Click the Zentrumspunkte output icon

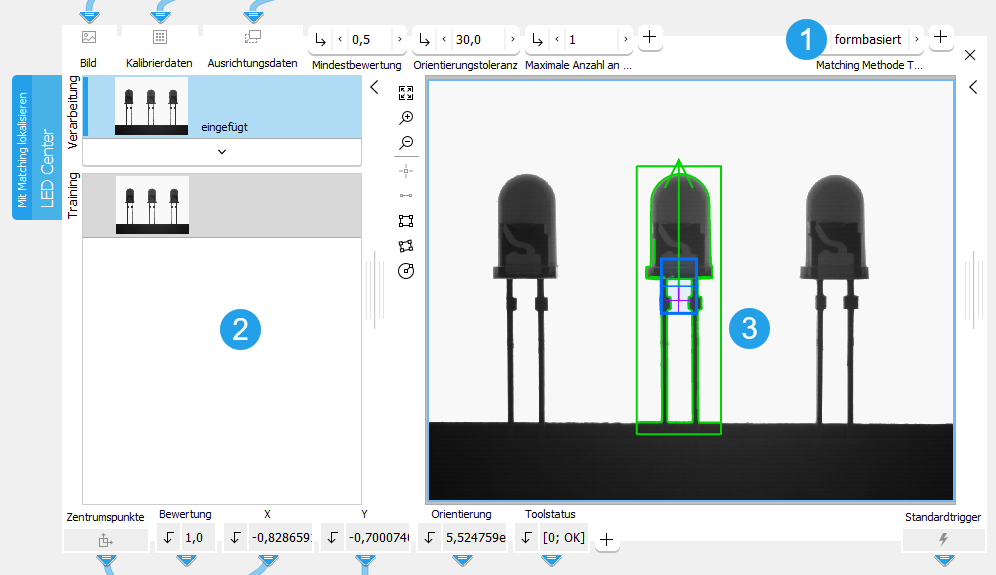(x=105, y=540)
